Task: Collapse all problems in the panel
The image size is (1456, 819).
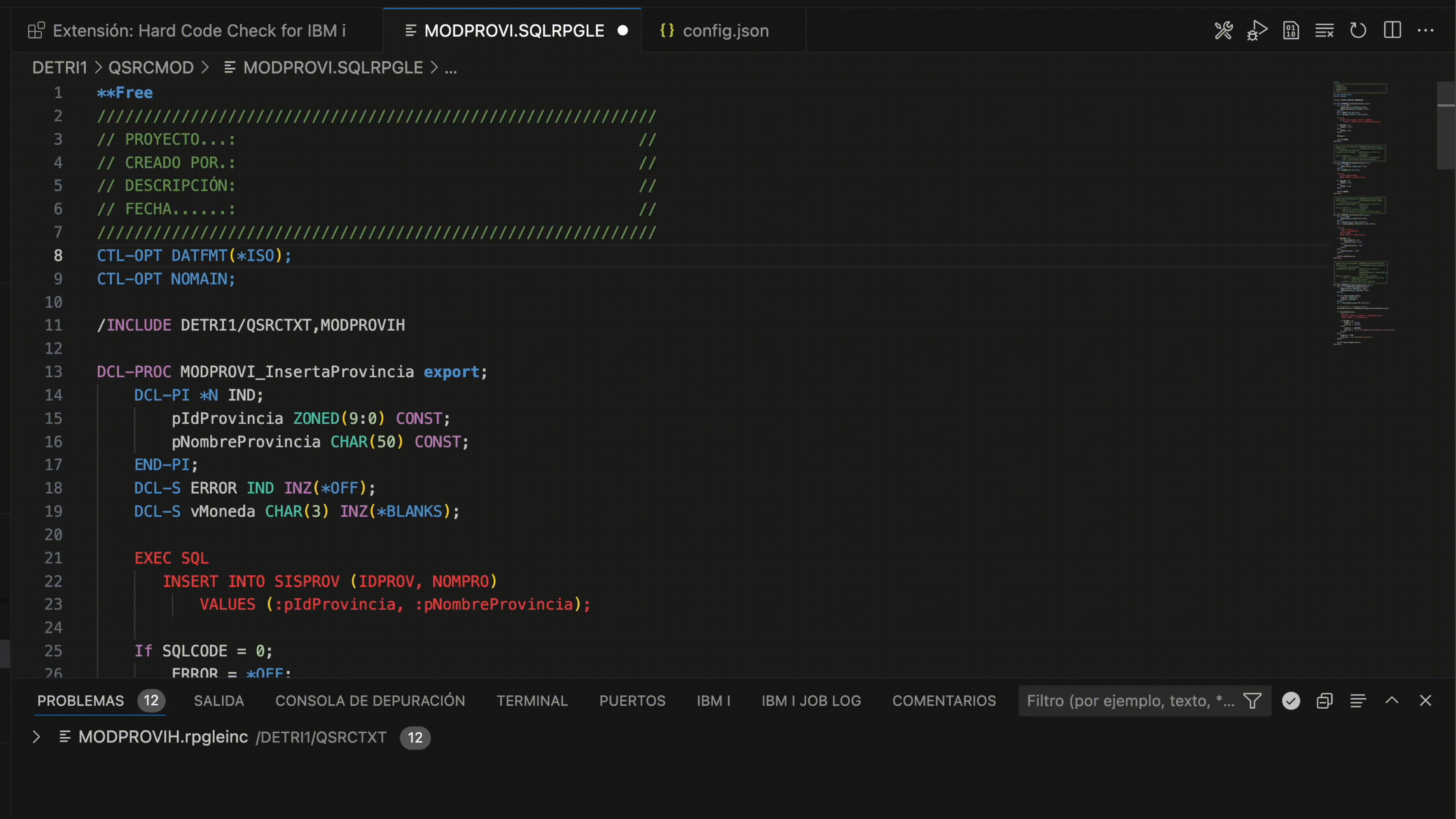Action: tap(1325, 701)
